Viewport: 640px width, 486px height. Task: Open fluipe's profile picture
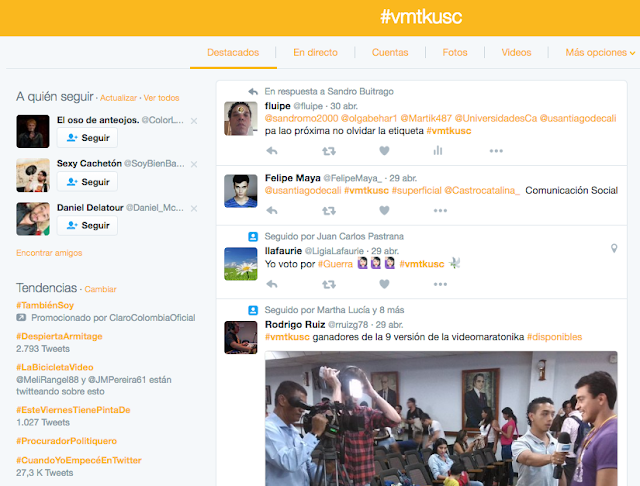coord(241,118)
